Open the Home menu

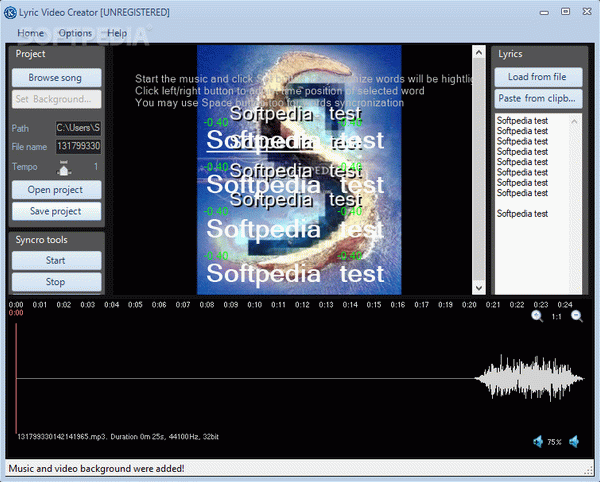point(30,33)
